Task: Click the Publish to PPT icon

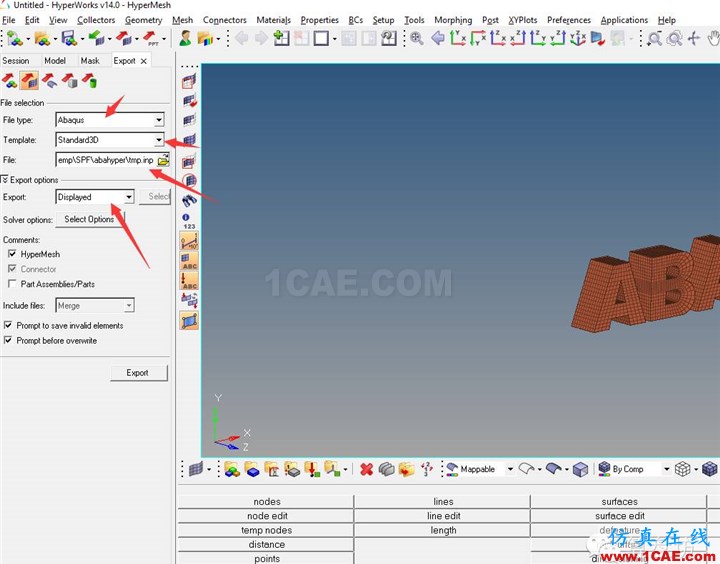Action: [151, 39]
